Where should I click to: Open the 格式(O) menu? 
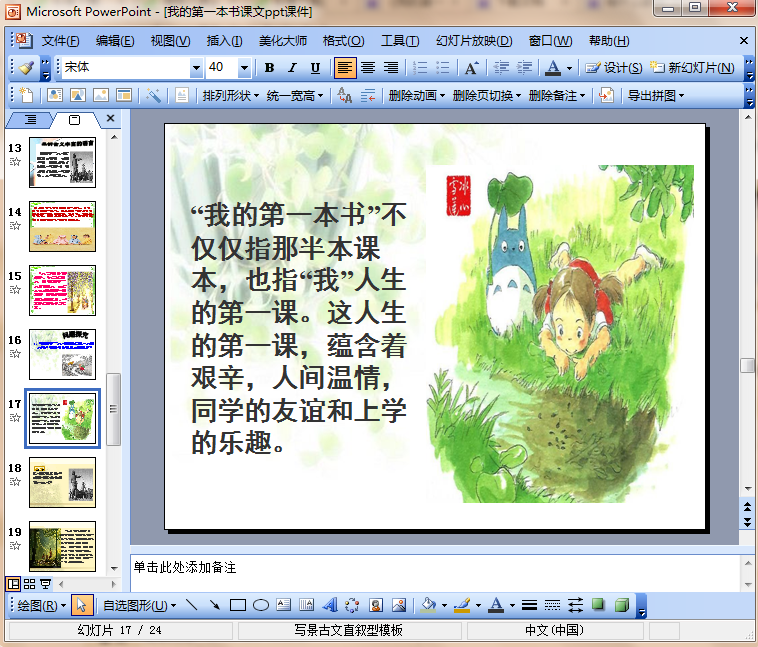343,41
